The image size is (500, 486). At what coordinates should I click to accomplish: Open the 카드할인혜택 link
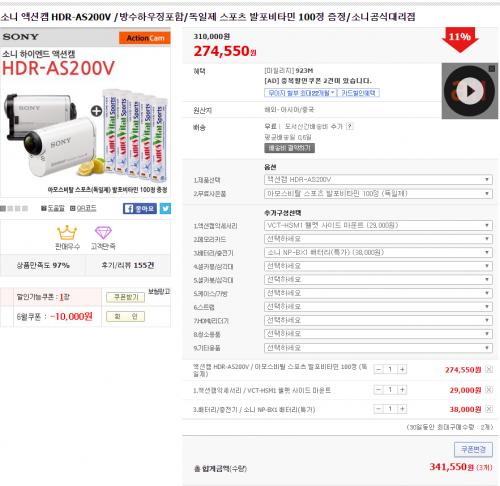[358, 93]
